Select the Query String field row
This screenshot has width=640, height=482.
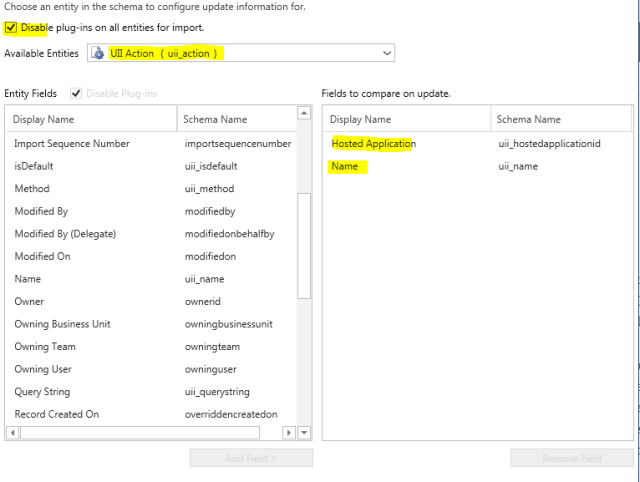pos(152,392)
